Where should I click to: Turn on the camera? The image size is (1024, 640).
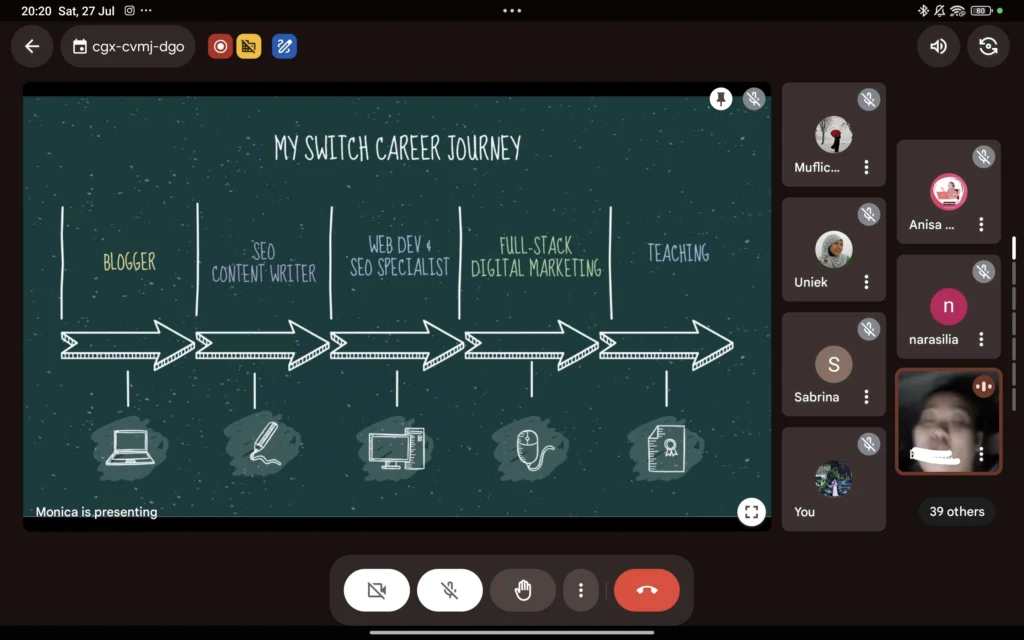click(x=376, y=590)
